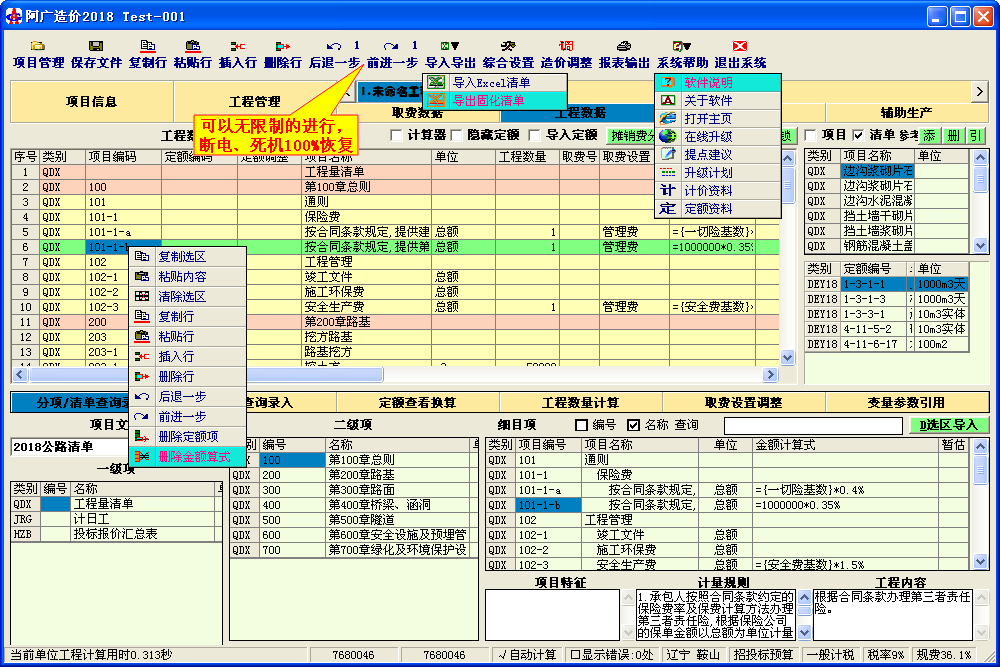
Task: Click the right arrow beside the project tabs
Action: [980, 92]
